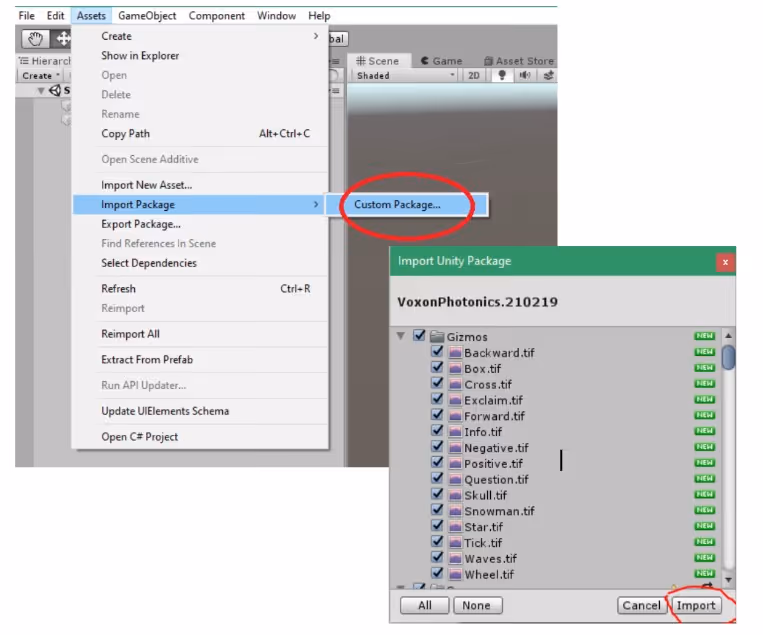This screenshot has width=763, height=635.
Task: Toggle scene lighting bulb icon
Action: pos(502,75)
